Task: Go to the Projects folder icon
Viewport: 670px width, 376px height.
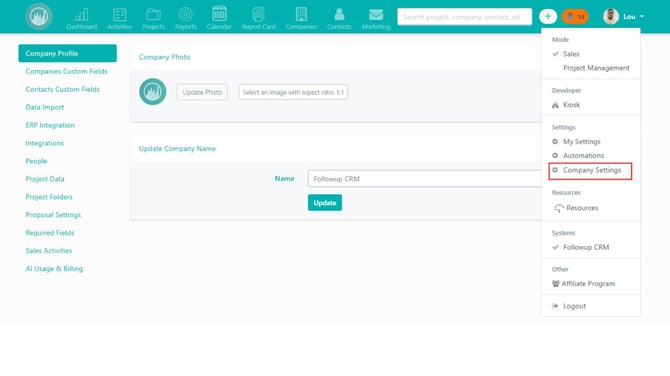Action: pos(153,15)
